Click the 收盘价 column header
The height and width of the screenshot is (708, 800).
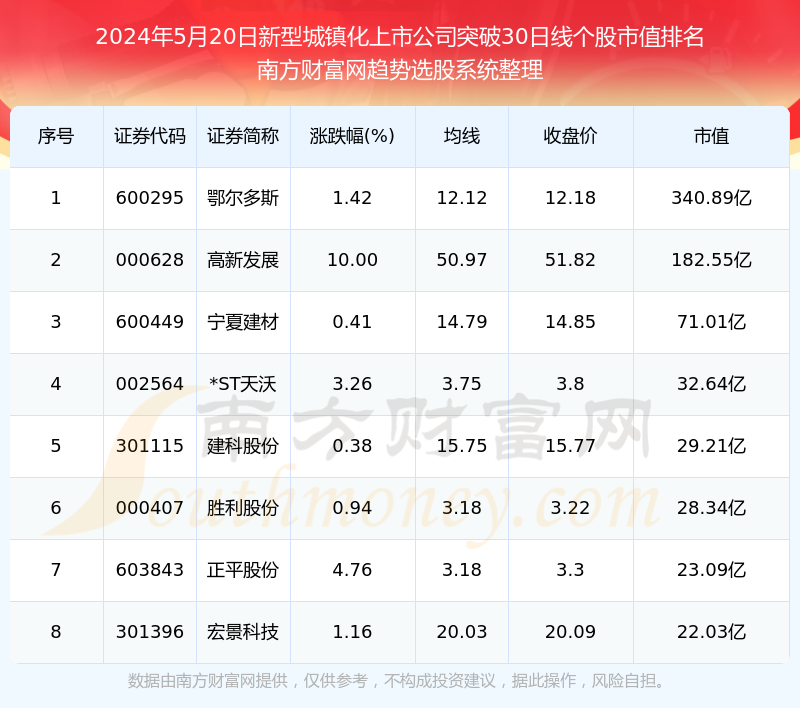coord(570,136)
